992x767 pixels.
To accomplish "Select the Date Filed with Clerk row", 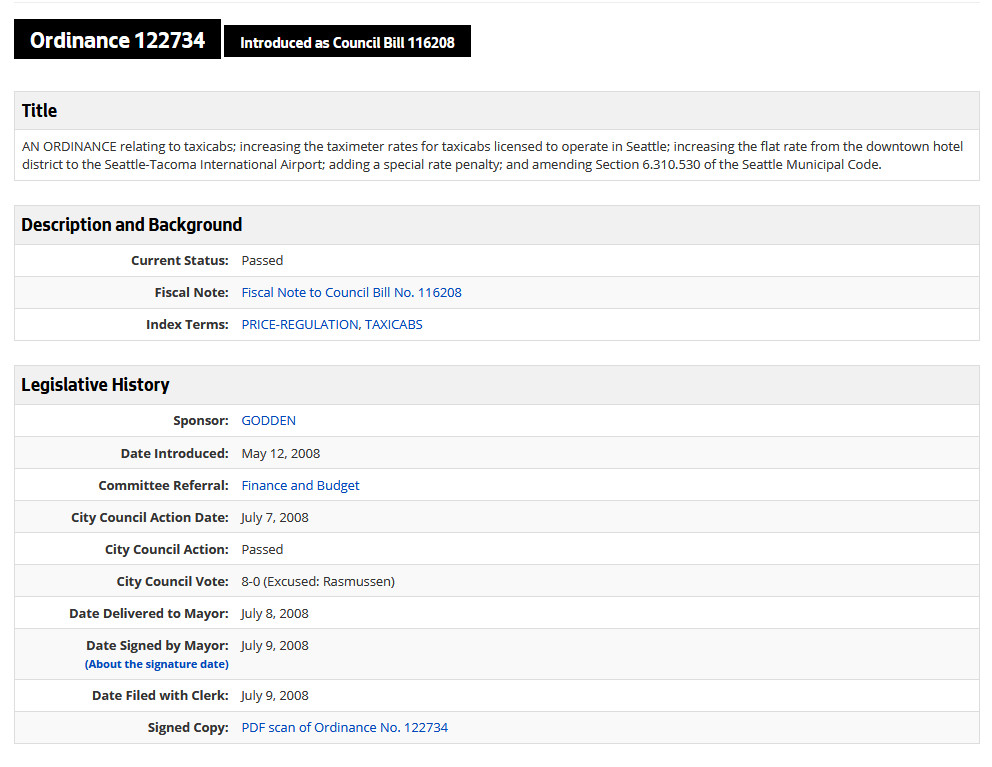I will tap(497, 695).
